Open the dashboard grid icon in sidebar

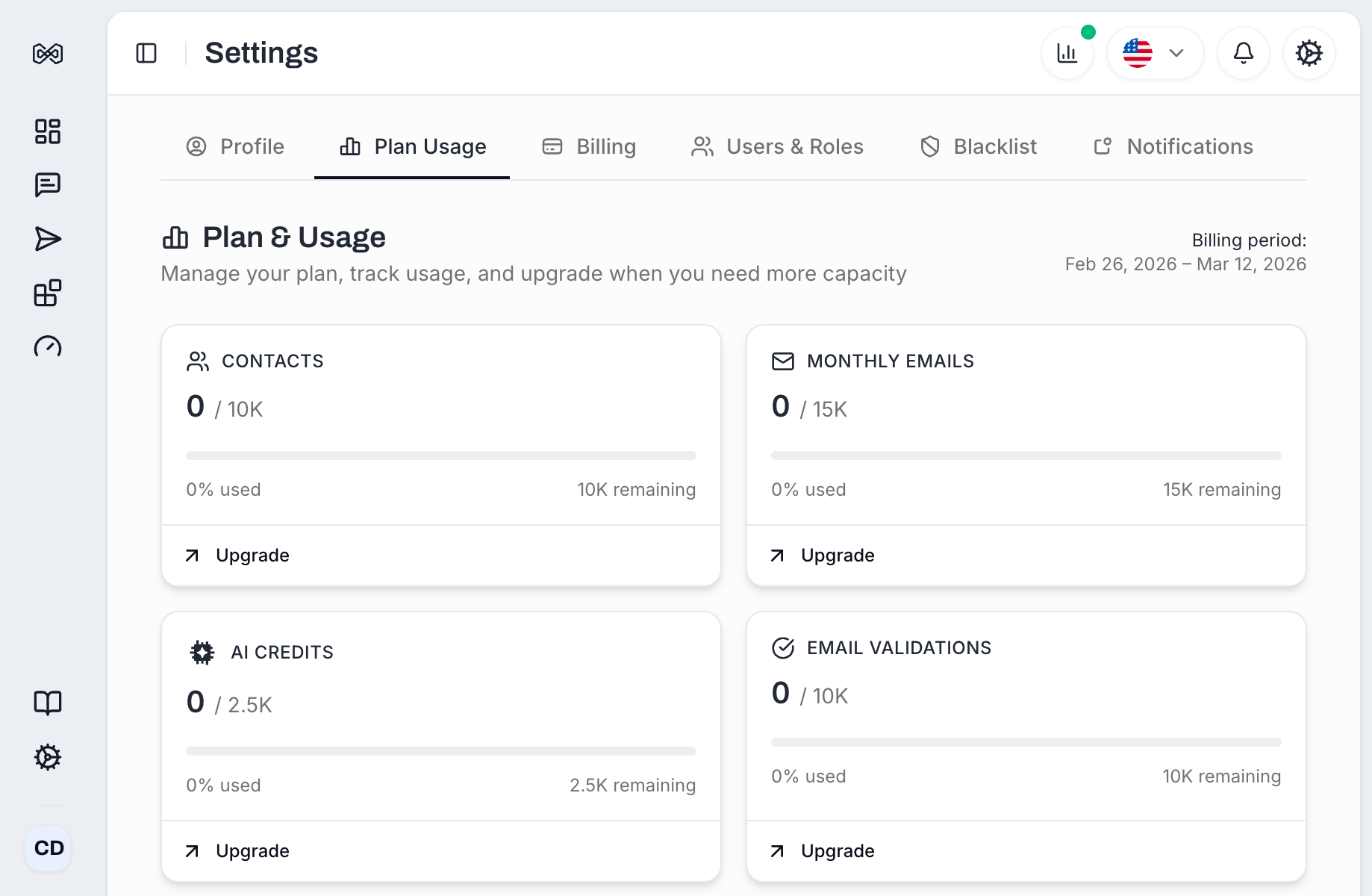tap(48, 131)
